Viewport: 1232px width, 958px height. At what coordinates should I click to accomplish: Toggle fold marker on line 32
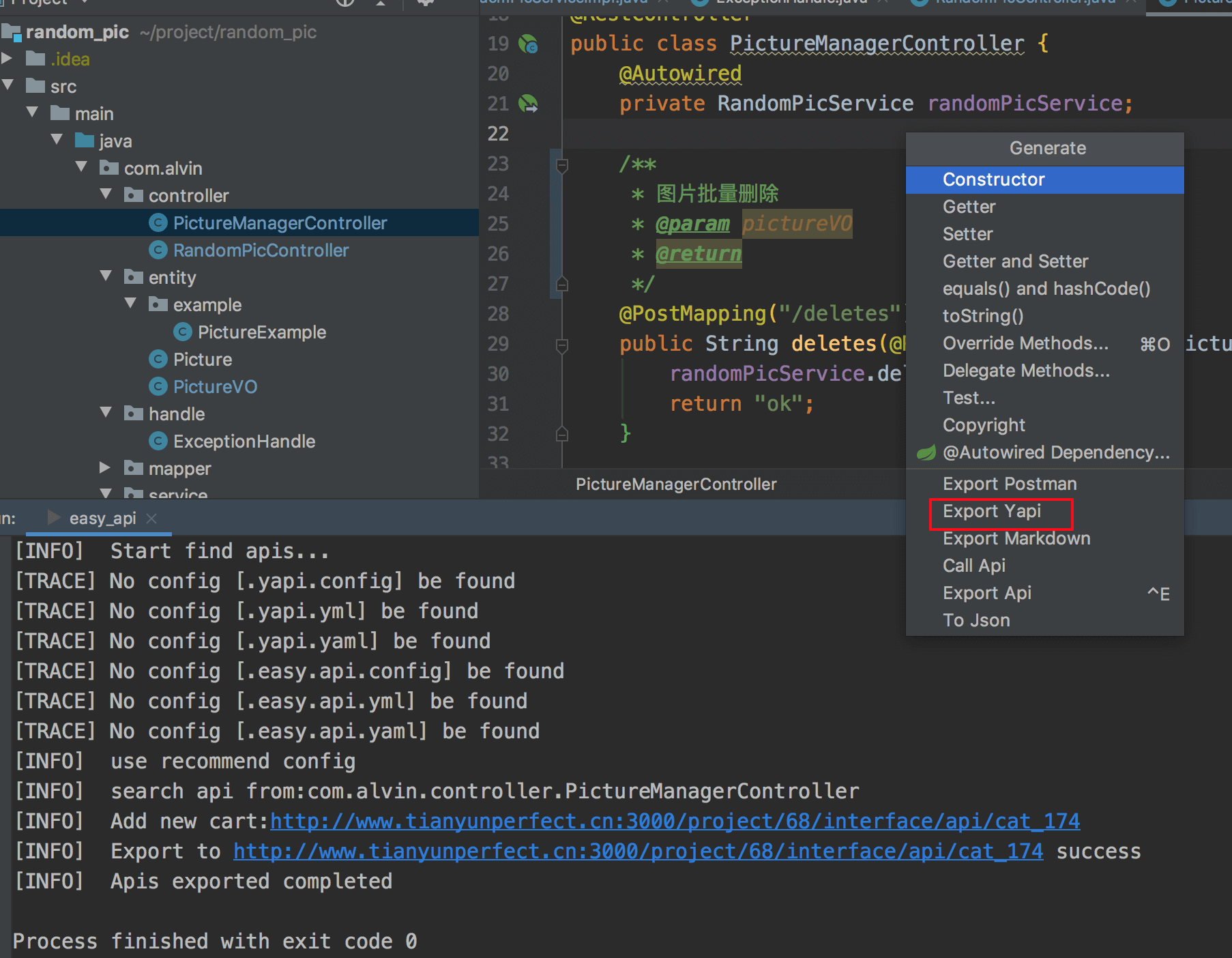coord(562,434)
